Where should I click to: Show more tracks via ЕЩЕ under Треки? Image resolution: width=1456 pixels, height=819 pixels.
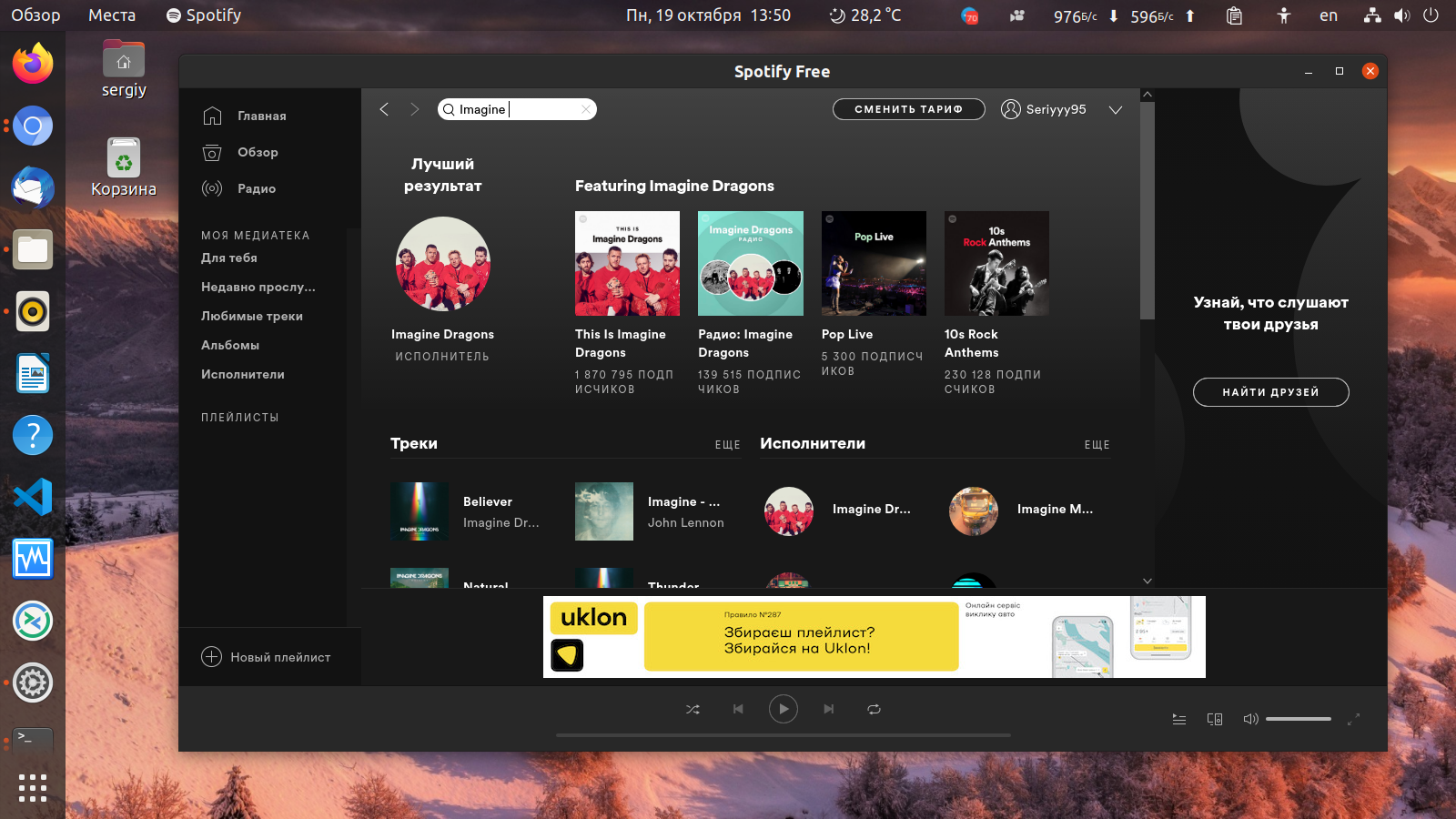tap(727, 445)
